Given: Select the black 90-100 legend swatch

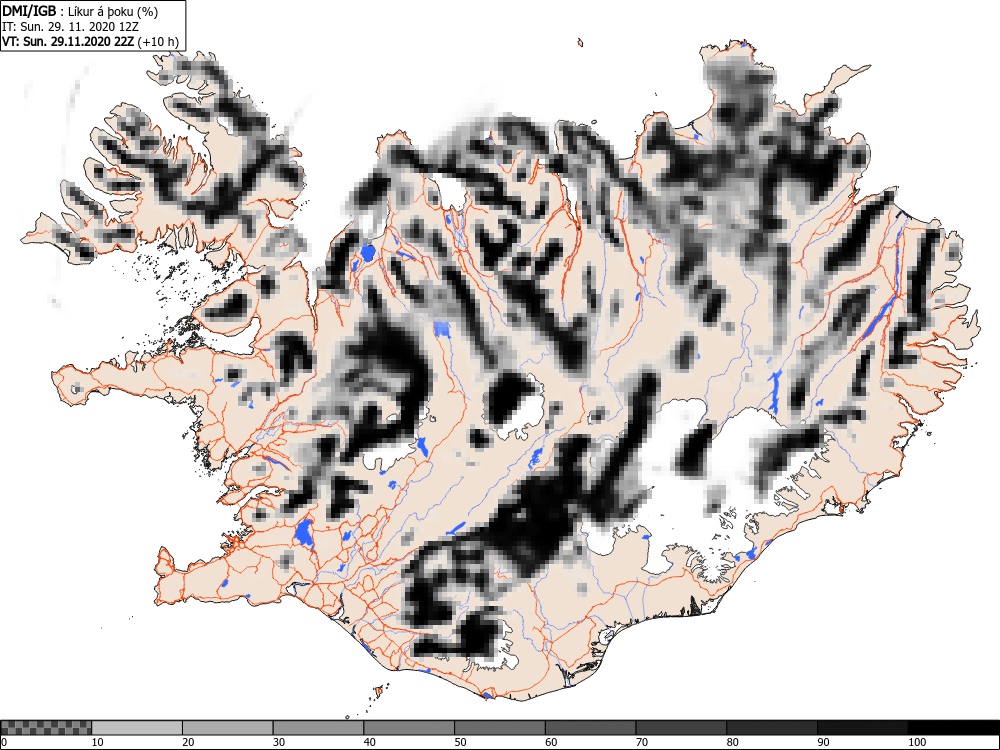Looking at the screenshot, I should click(862, 728).
